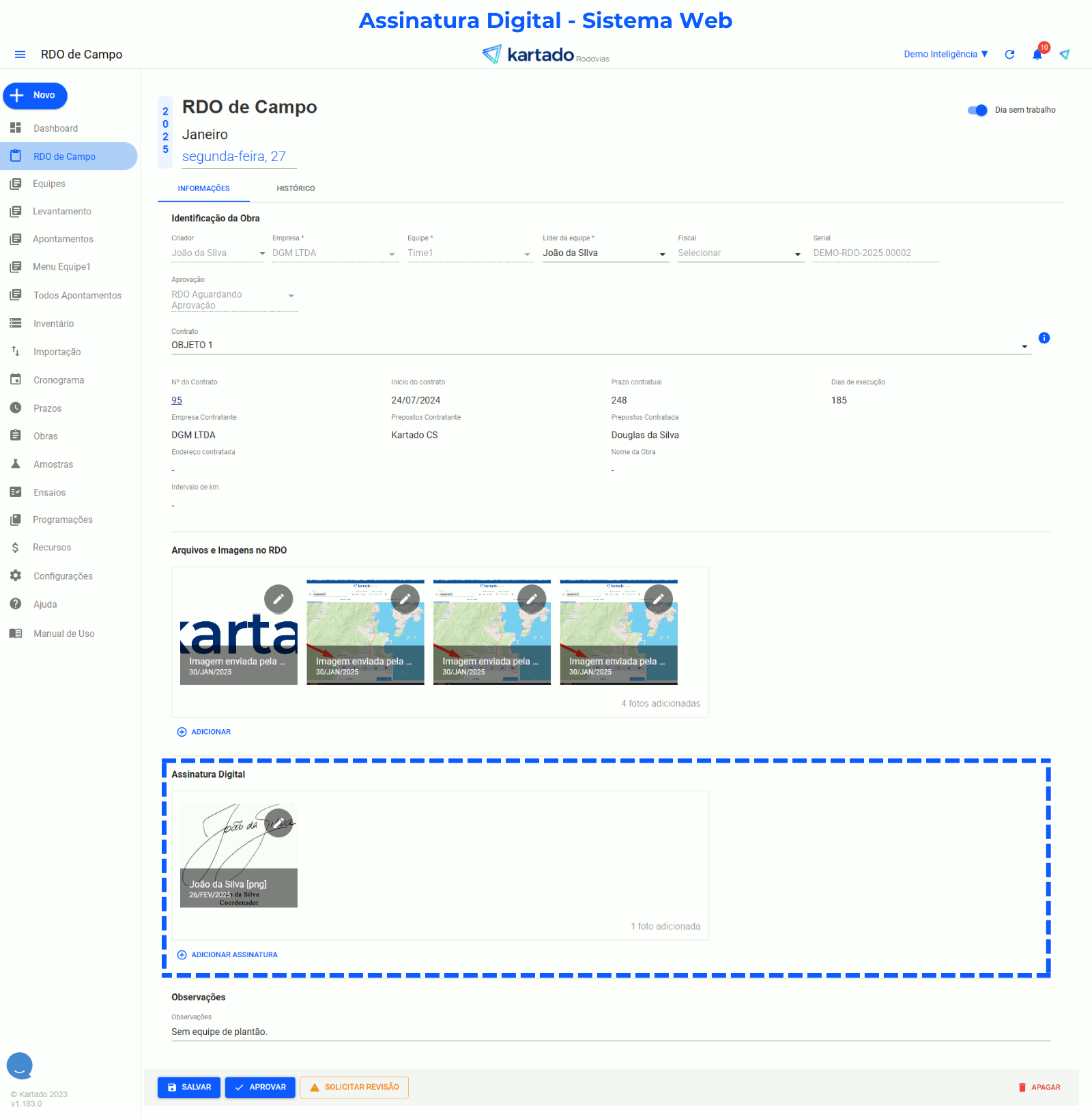Go to Inventário in sidebar menu
The width and height of the screenshot is (1092, 1119).
pos(53,324)
